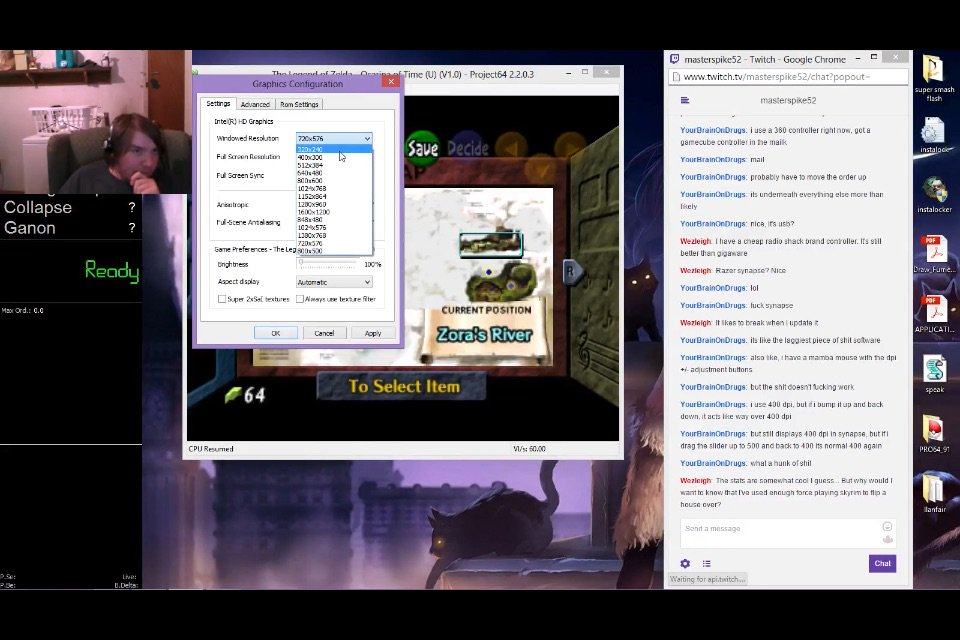The image size is (960, 640).
Task: Click the Collapse split in timer
Action: click(x=37, y=208)
